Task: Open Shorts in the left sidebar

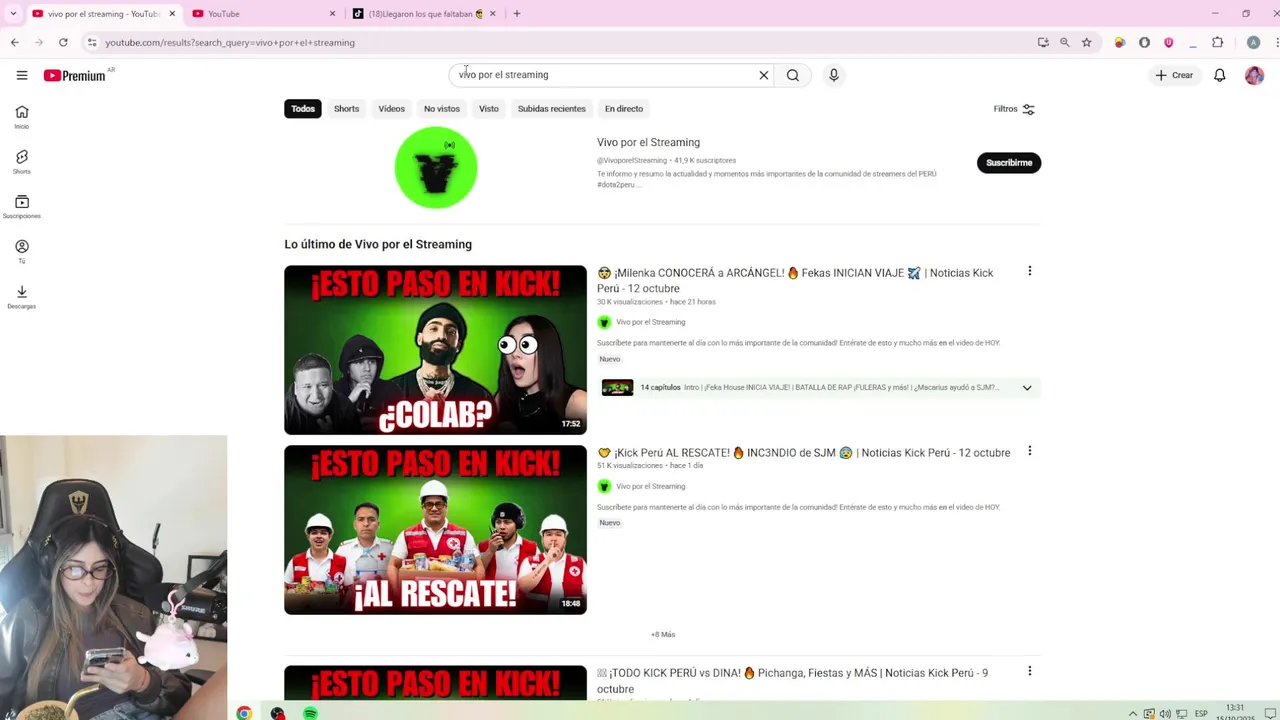Action: tap(22, 162)
